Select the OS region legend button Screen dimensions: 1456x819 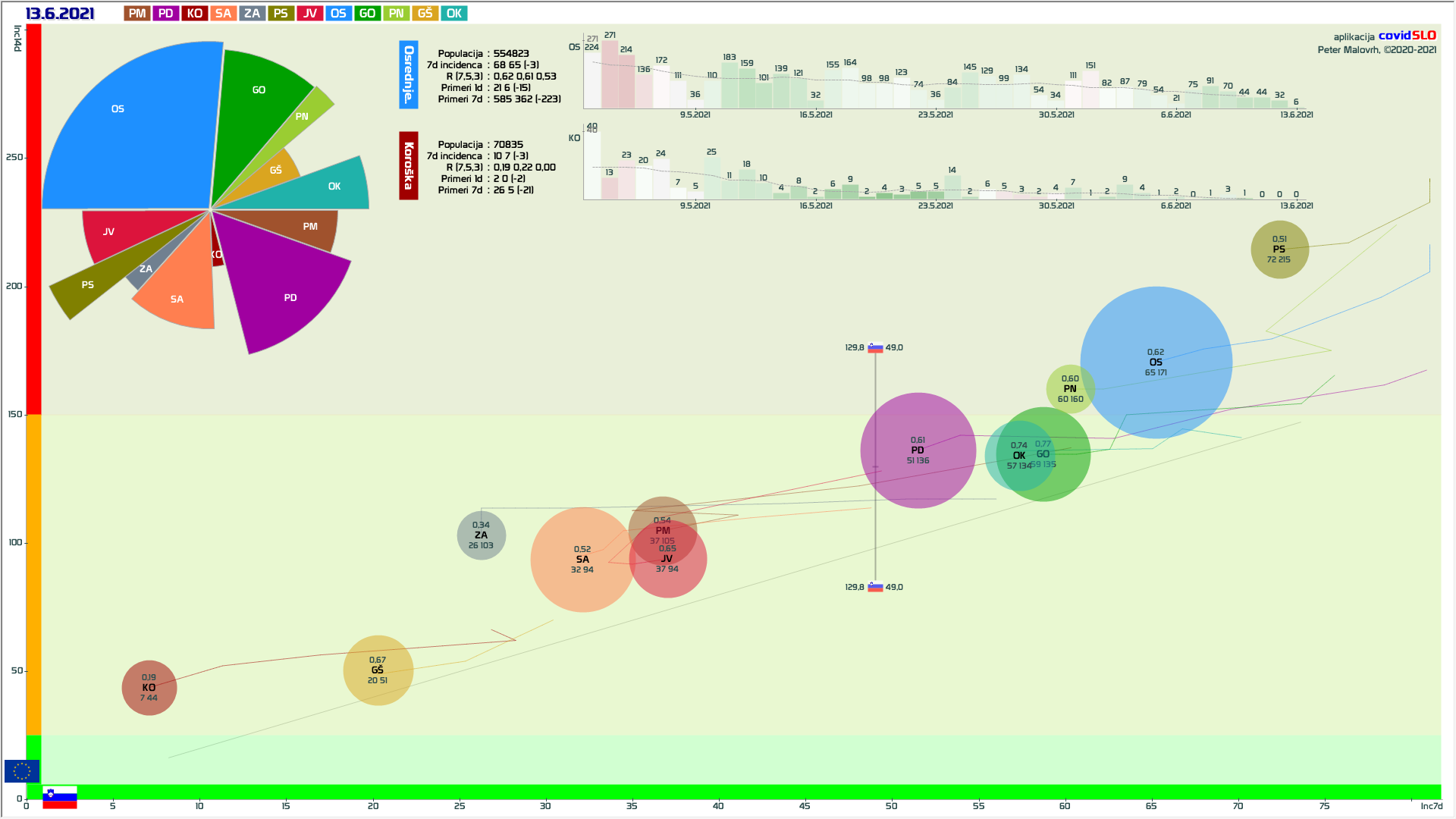pyautogui.click(x=338, y=14)
